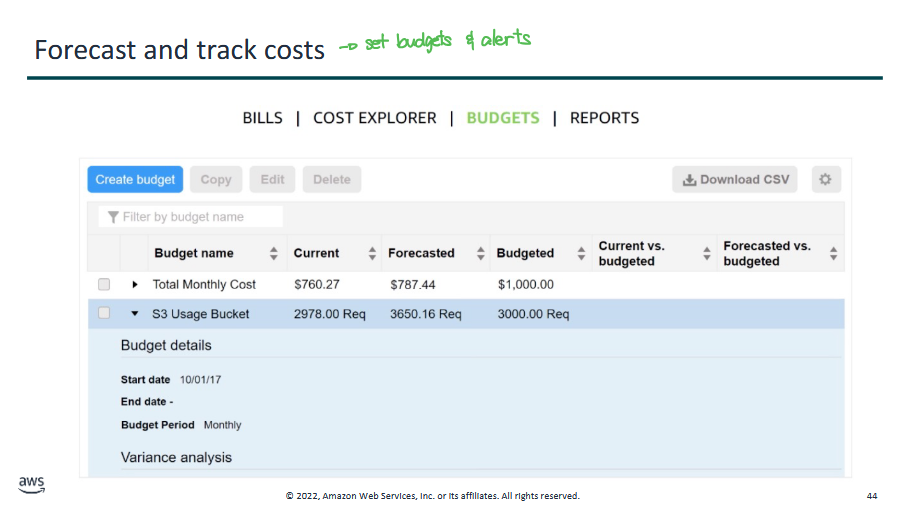Viewport: 902px width, 507px height.
Task: Check the Total Monthly Cost checkbox
Action: click(x=104, y=285)
